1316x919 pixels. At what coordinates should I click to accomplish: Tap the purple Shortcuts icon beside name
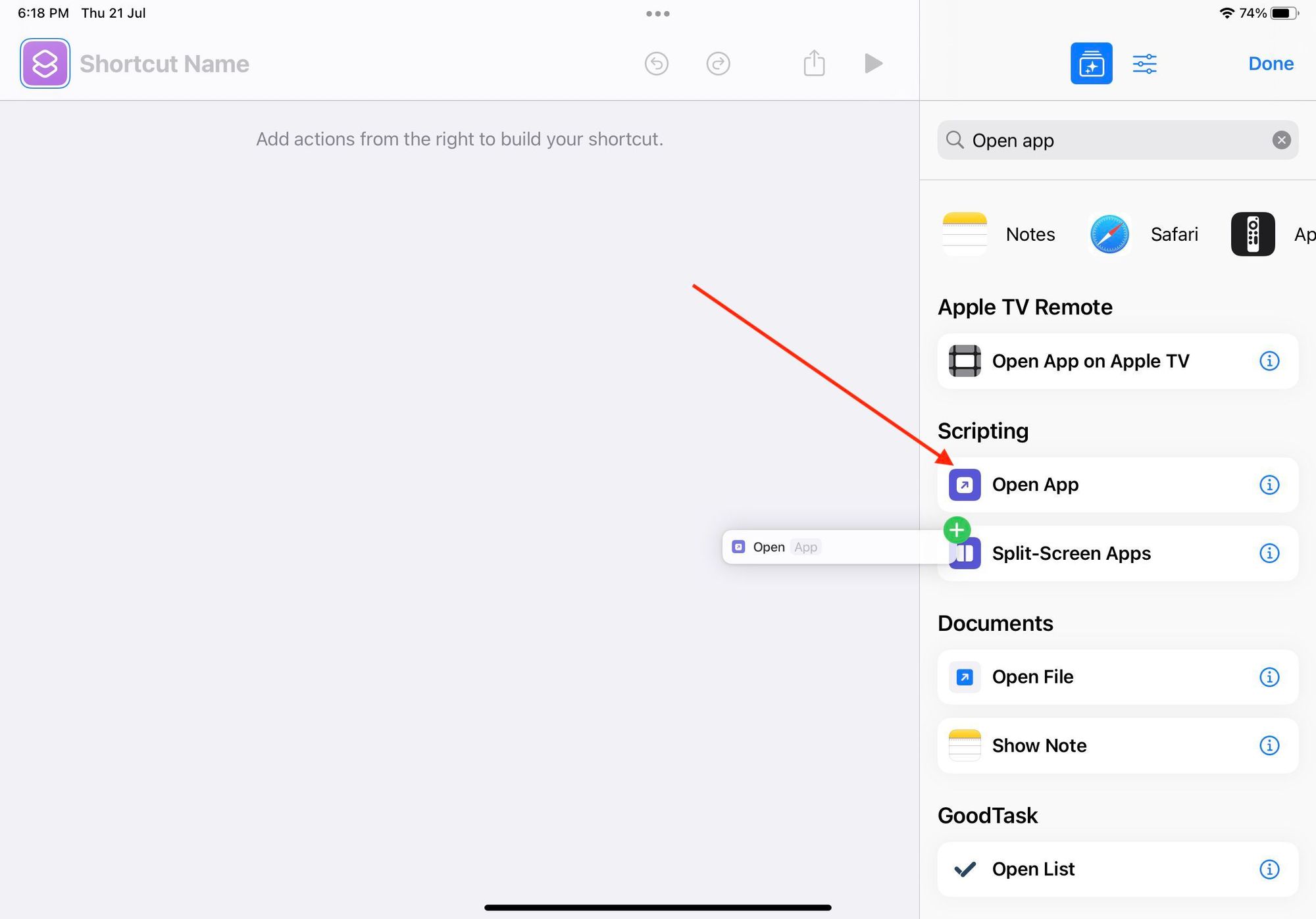[x=45, y=63]
